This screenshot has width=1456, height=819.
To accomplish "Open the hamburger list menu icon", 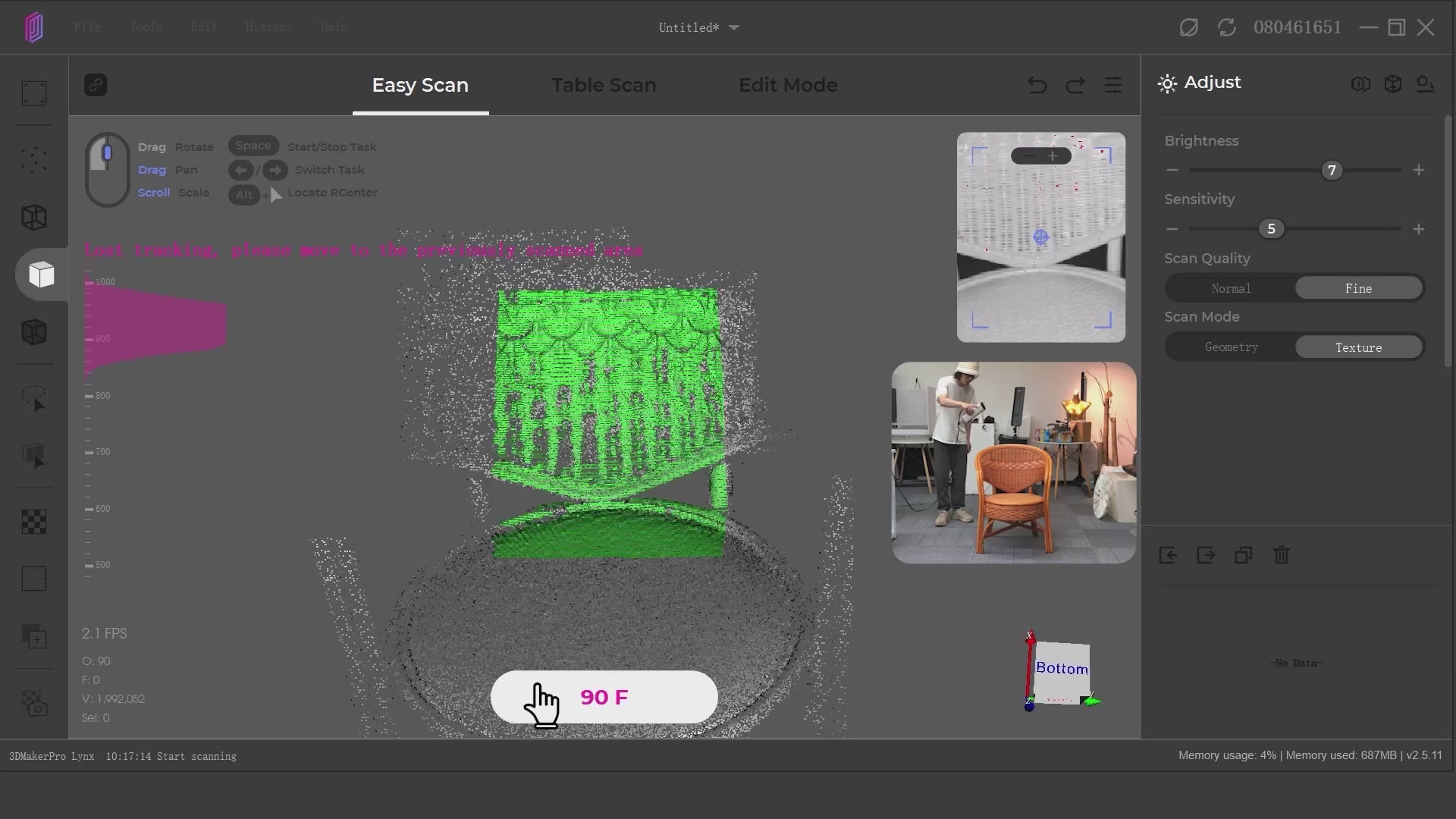I will [1112, 85].
